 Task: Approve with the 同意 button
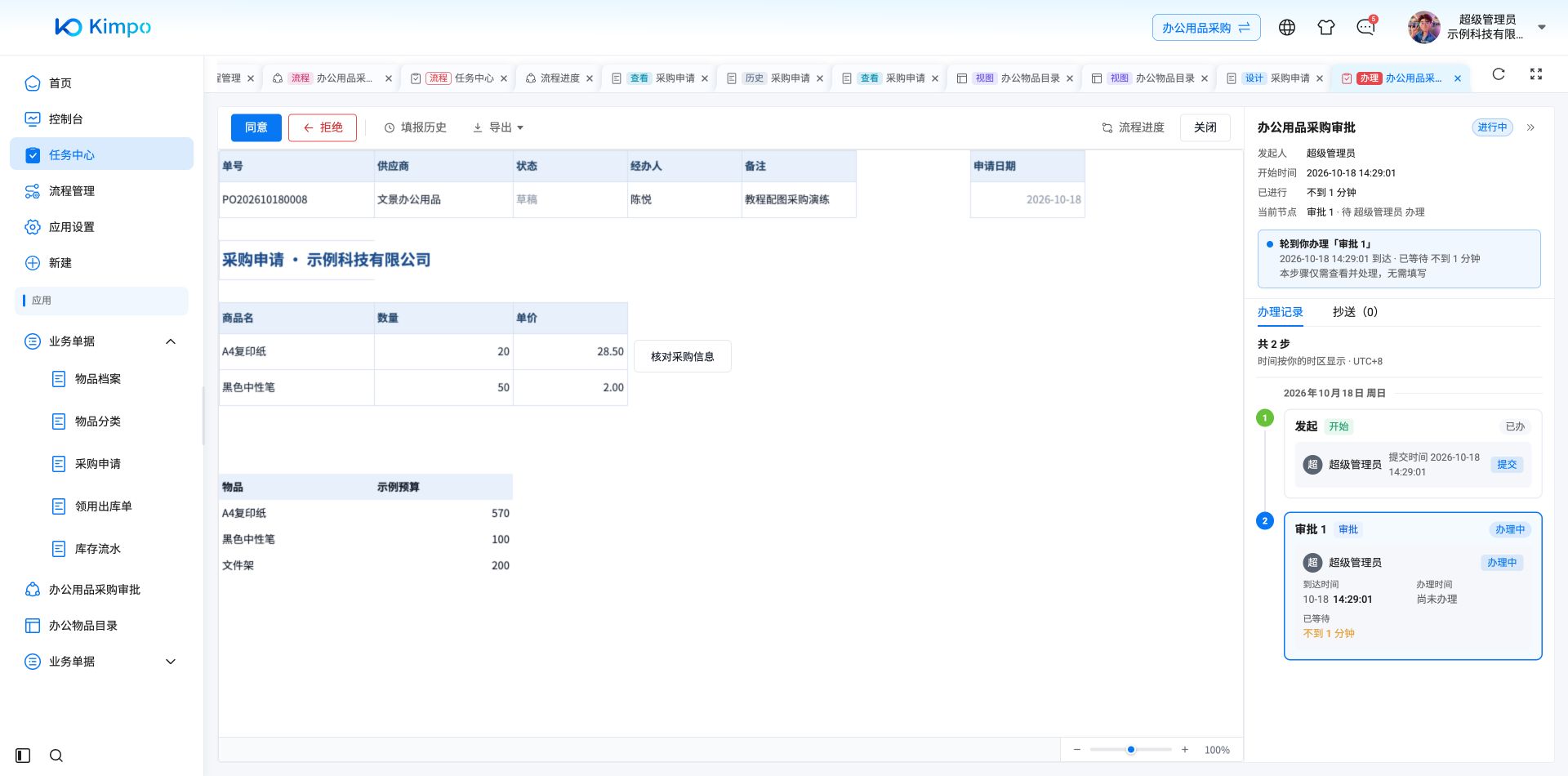(256, 127)
